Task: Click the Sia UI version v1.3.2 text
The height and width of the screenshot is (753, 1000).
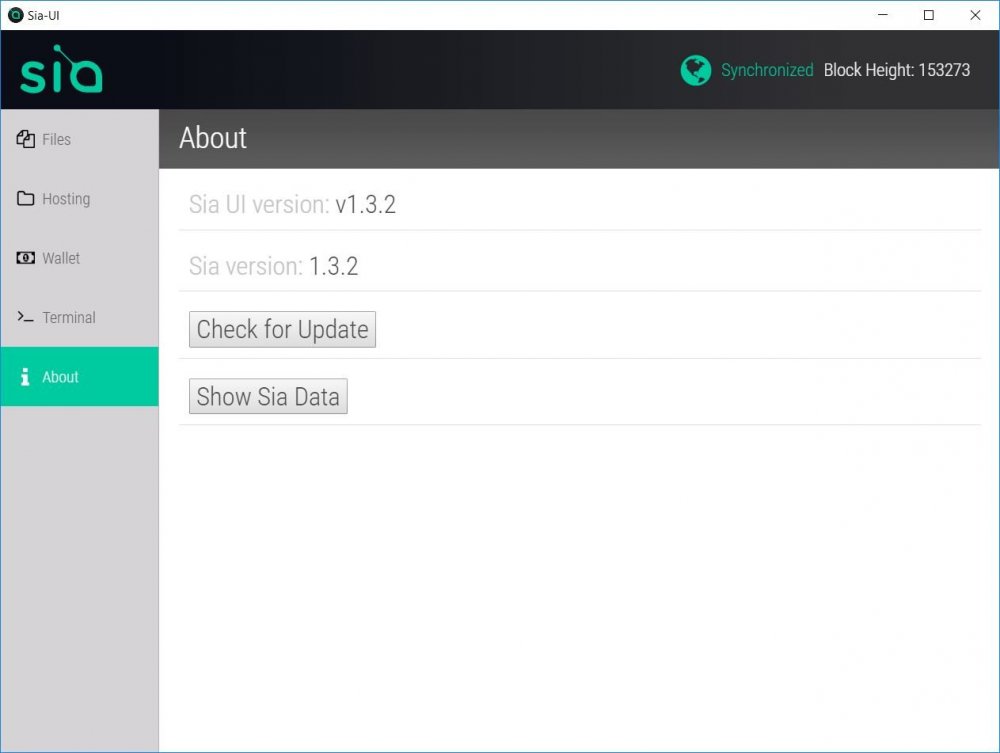Action: (292, 205)
